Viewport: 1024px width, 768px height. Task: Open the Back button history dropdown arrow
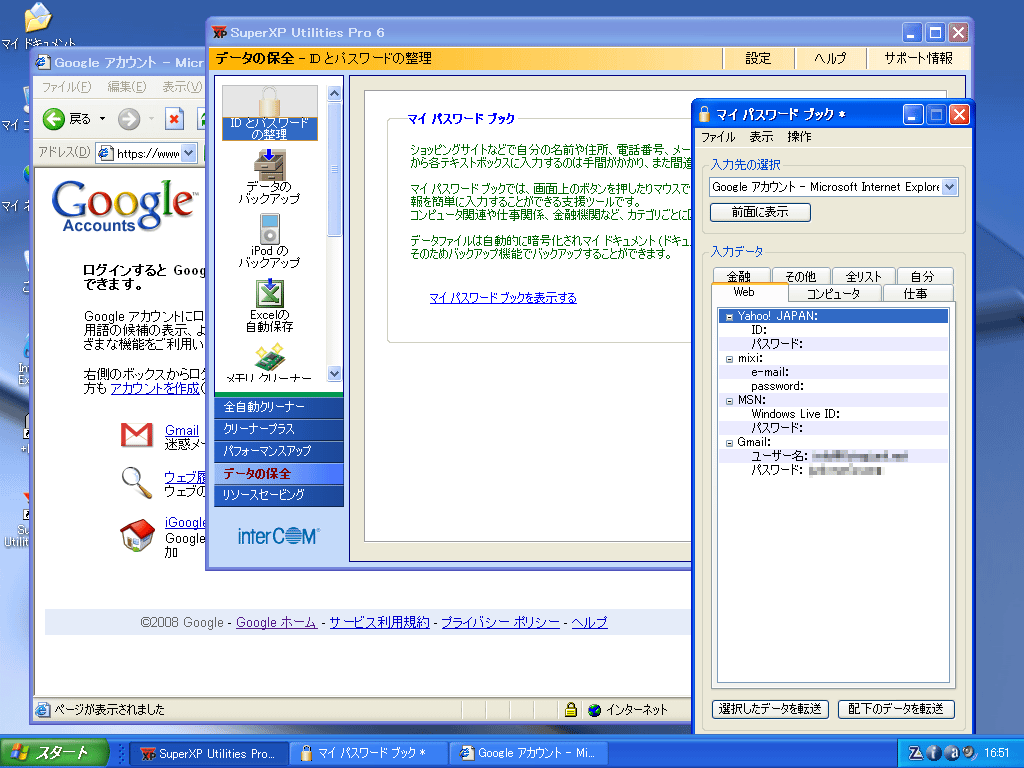pyautogui.click(x=103, y=119)
